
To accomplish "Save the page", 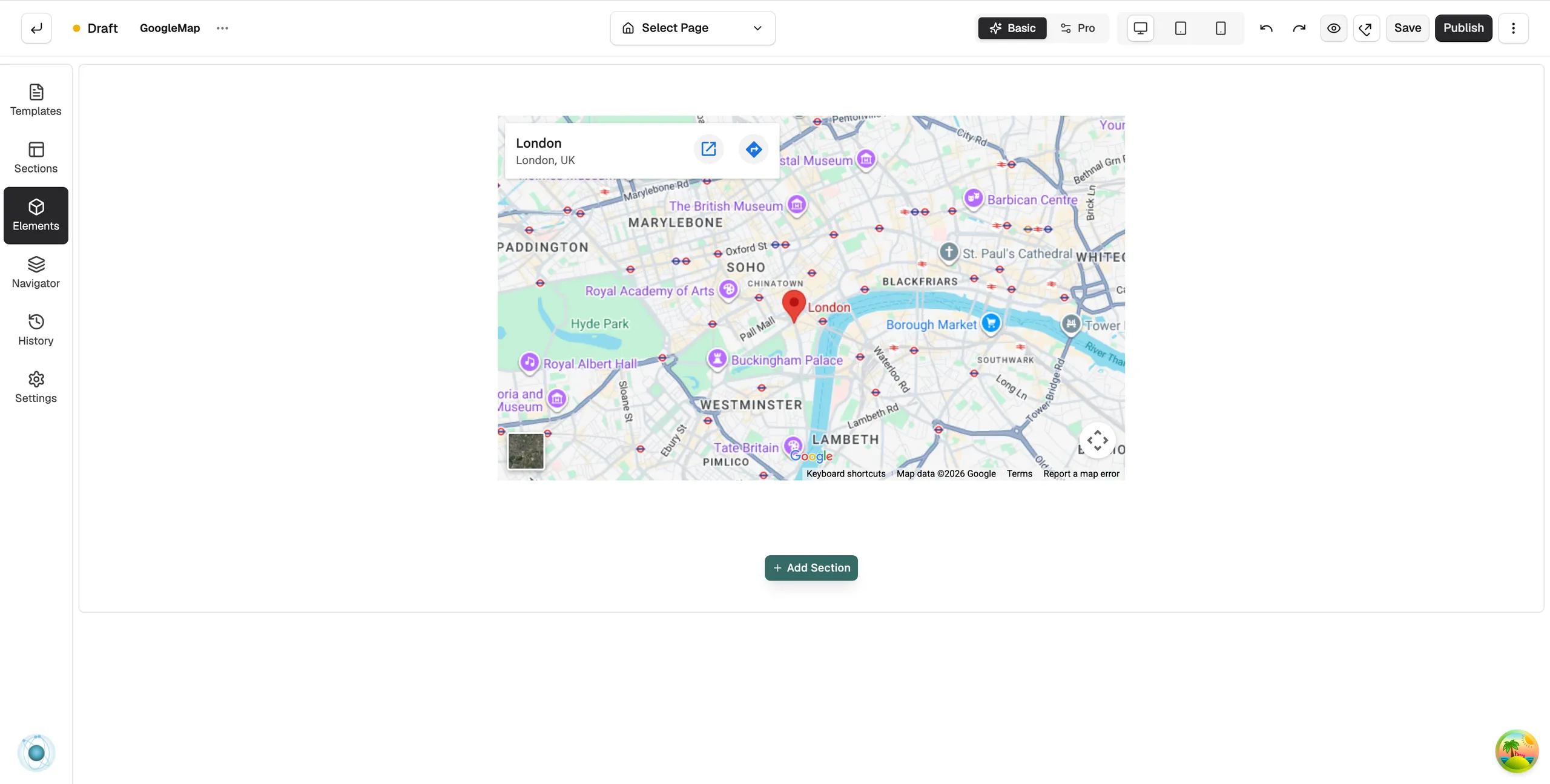I will [x=1408, y=28].
